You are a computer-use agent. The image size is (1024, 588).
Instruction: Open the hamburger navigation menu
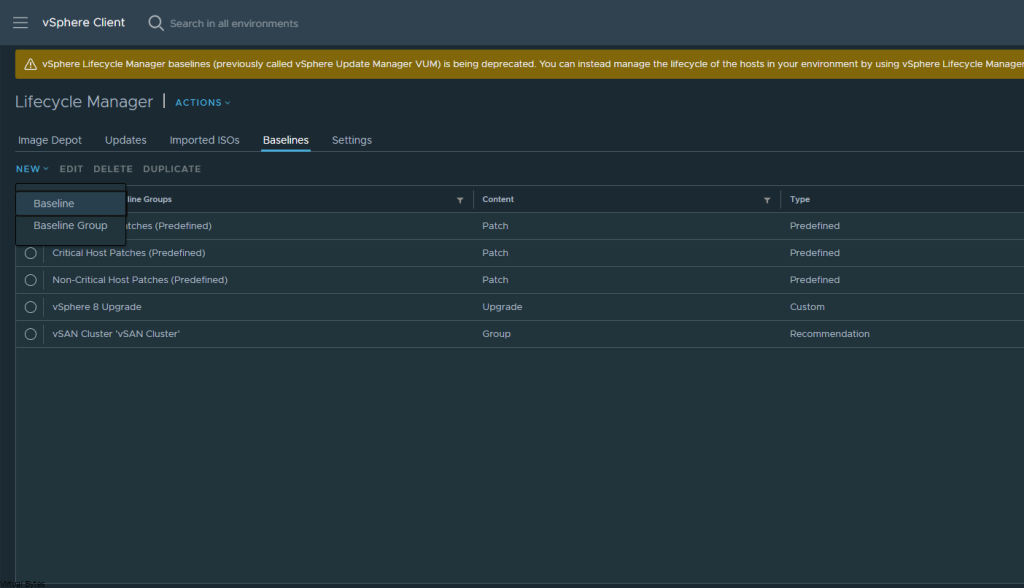(x=20, y=23)
